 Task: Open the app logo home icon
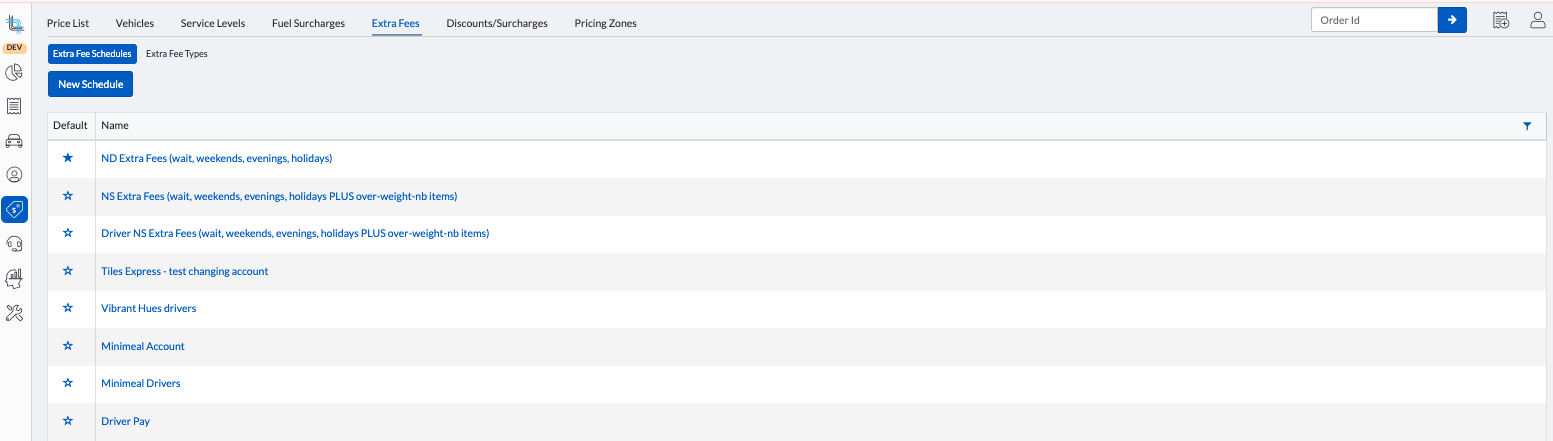click(x=15, y=24)
